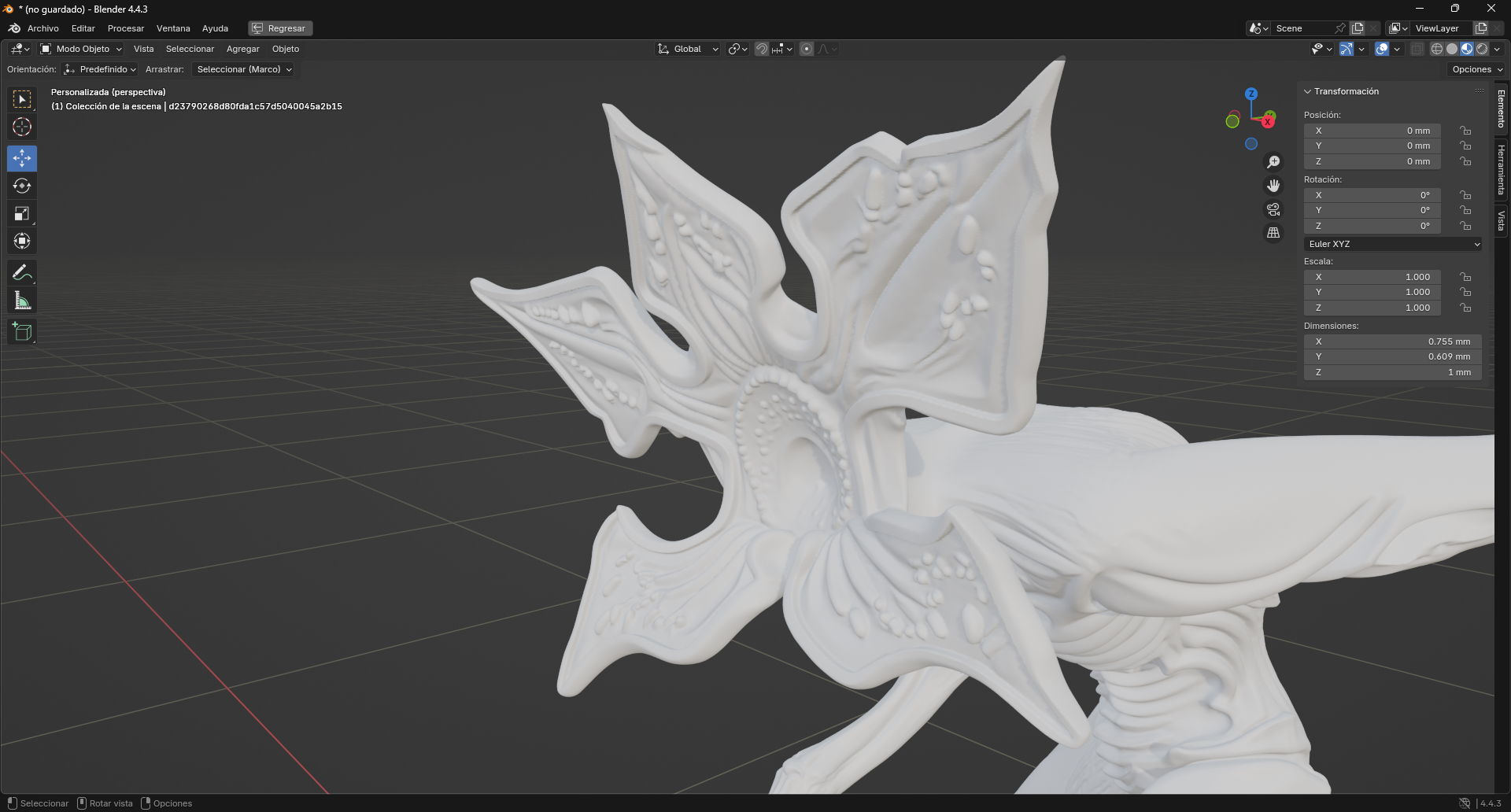Screen dimensions: 1511x812
Task: Click the Add Cube tool
Action: pyautogui.click(x=22, y=332)
